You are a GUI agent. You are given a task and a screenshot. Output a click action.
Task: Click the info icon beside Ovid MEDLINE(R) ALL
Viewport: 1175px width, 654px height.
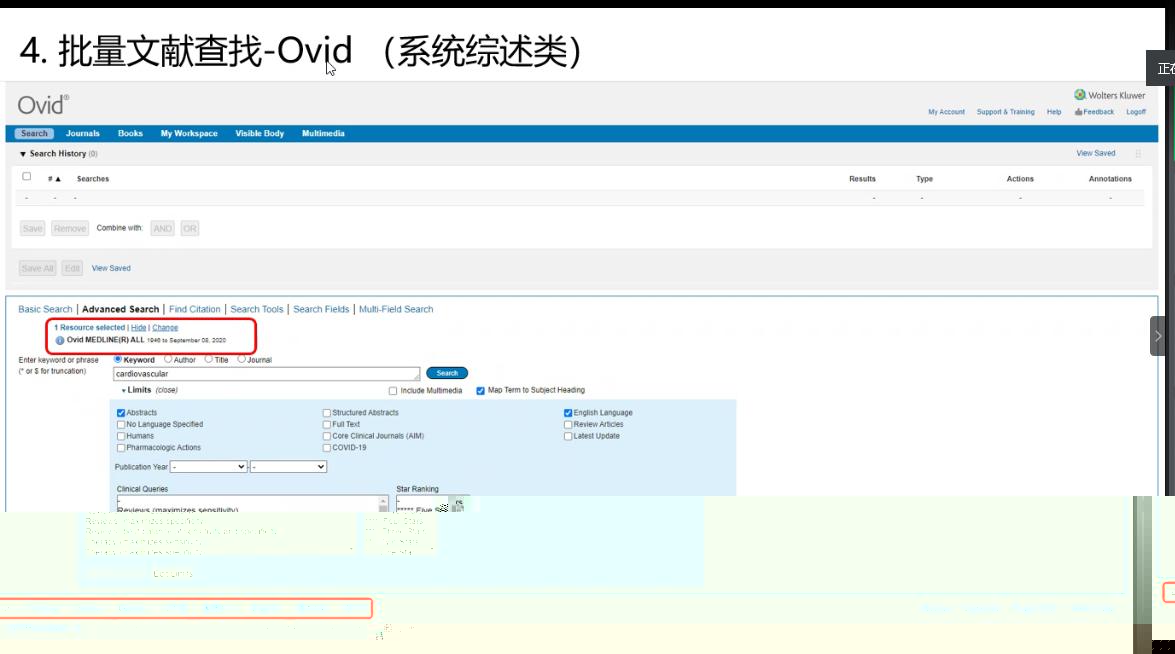60,340
